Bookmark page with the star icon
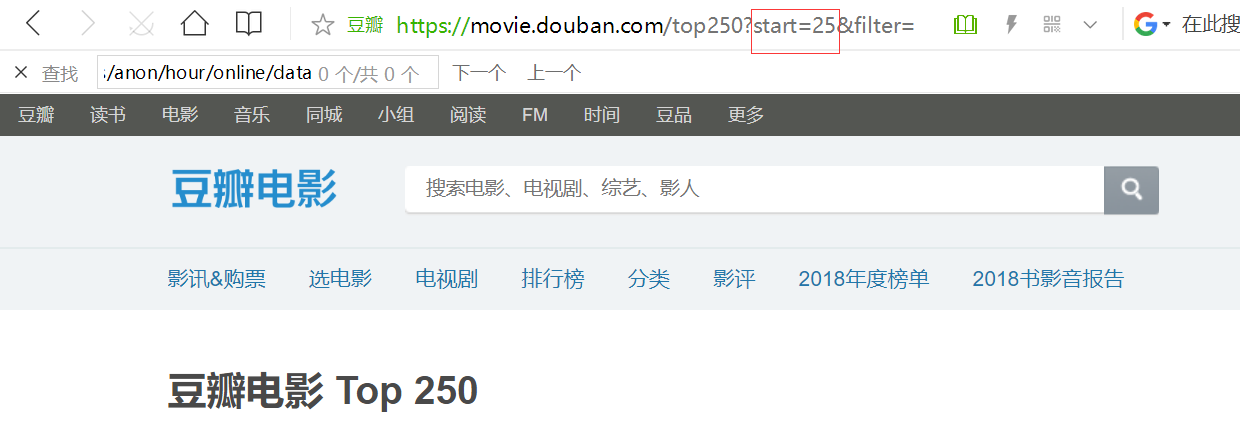 322,25
